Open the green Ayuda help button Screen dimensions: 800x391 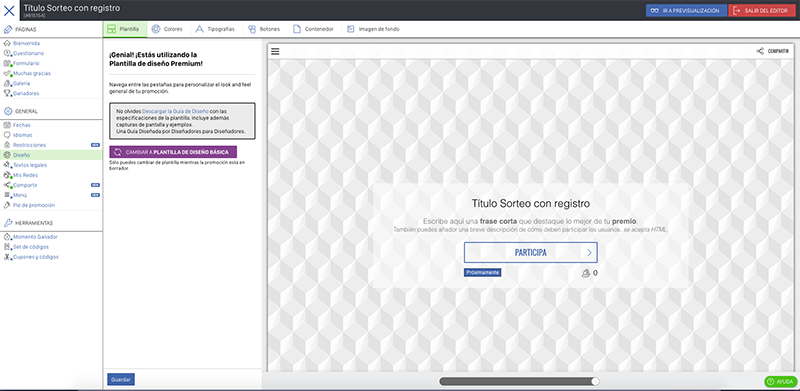tap(781, 381)
